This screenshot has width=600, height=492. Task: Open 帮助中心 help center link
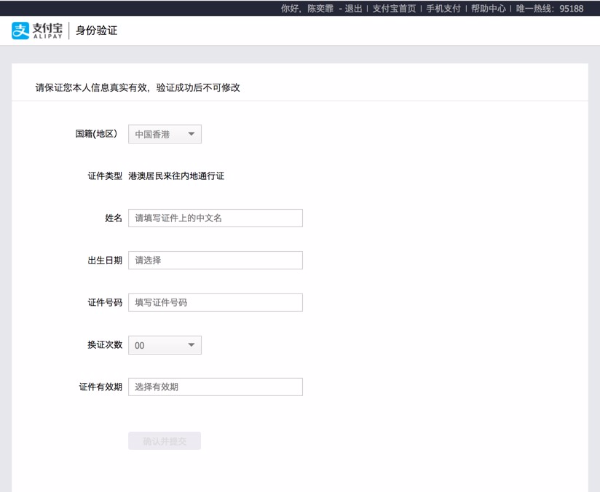pos(488,8)
